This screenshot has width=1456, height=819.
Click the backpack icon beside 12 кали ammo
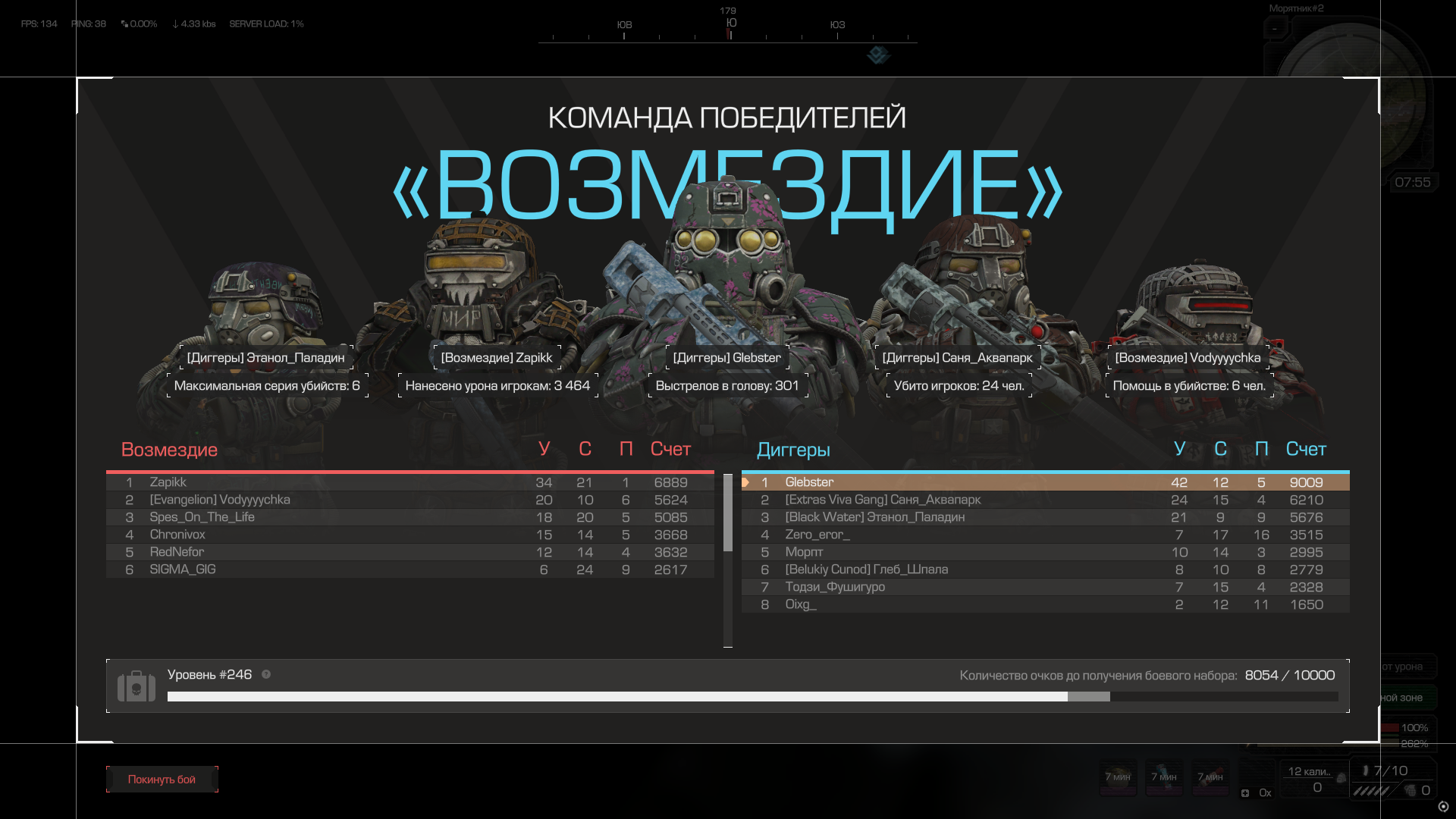point(1341,778)
